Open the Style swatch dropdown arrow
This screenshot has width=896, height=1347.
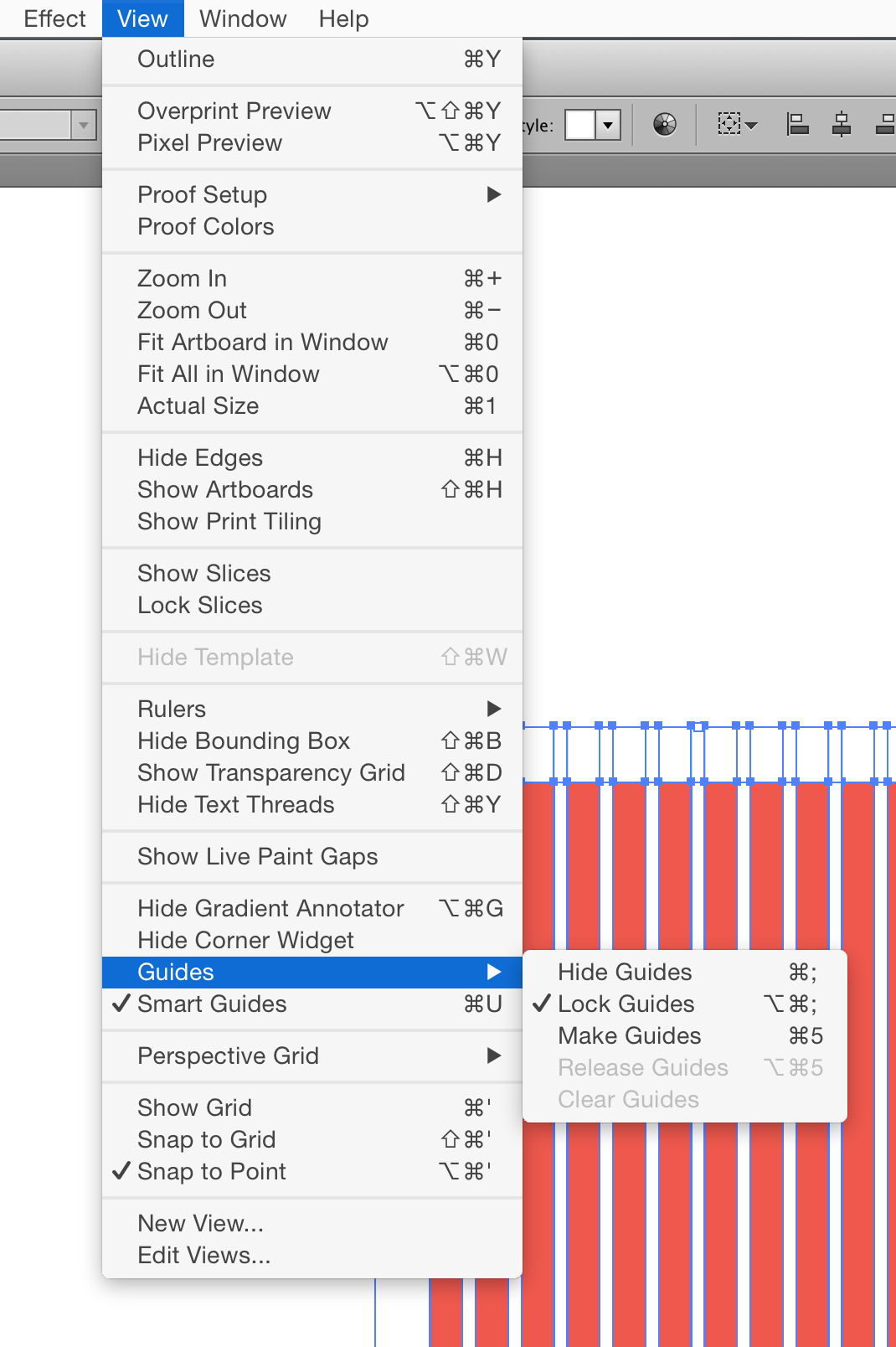tap(608, 126)
